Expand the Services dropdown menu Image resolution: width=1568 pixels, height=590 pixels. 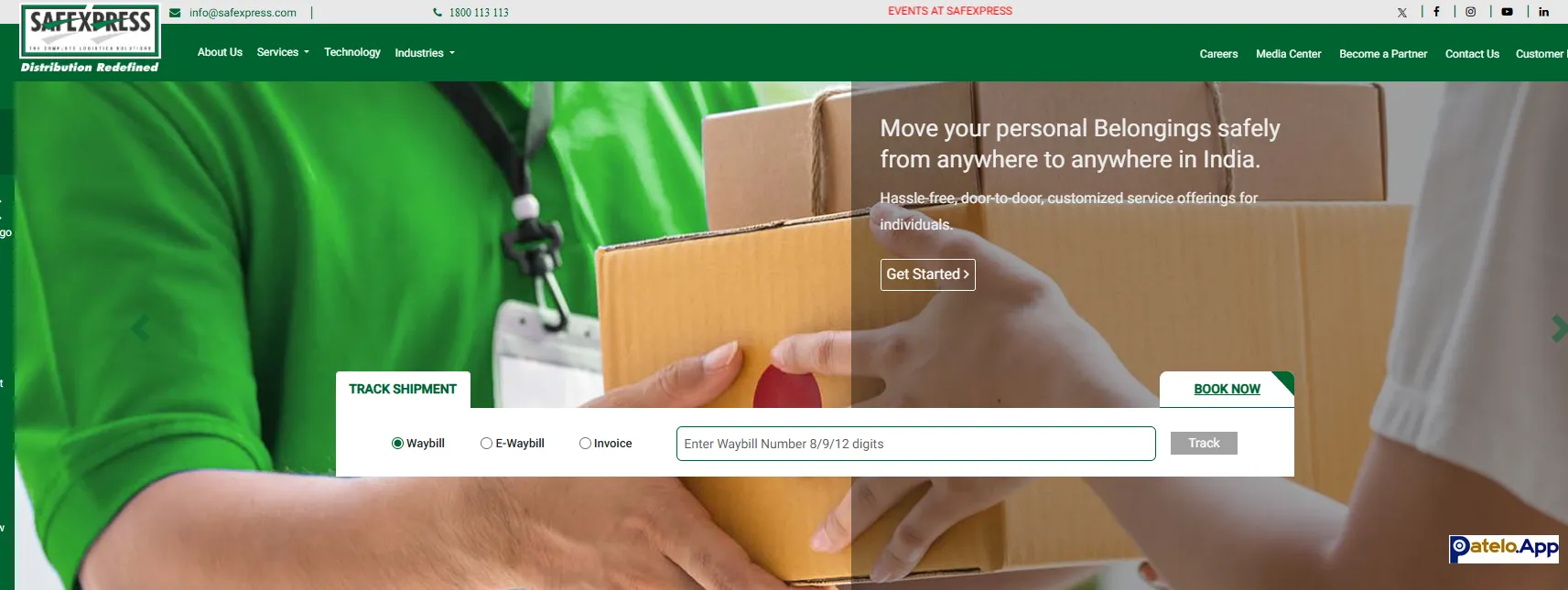coord(283,52)
